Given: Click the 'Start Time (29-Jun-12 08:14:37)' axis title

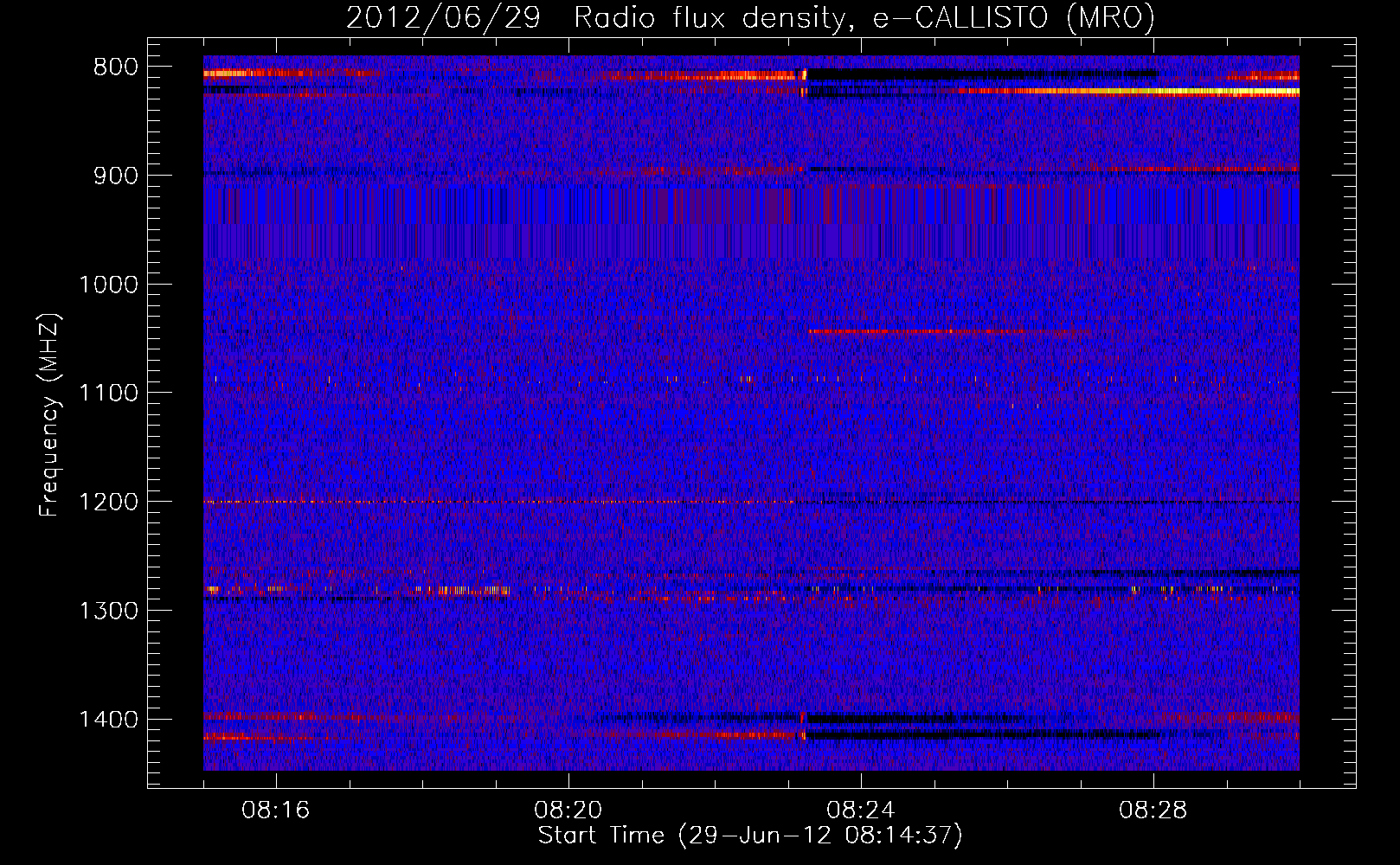Looking at the screenshot, I should click(750, 836).
